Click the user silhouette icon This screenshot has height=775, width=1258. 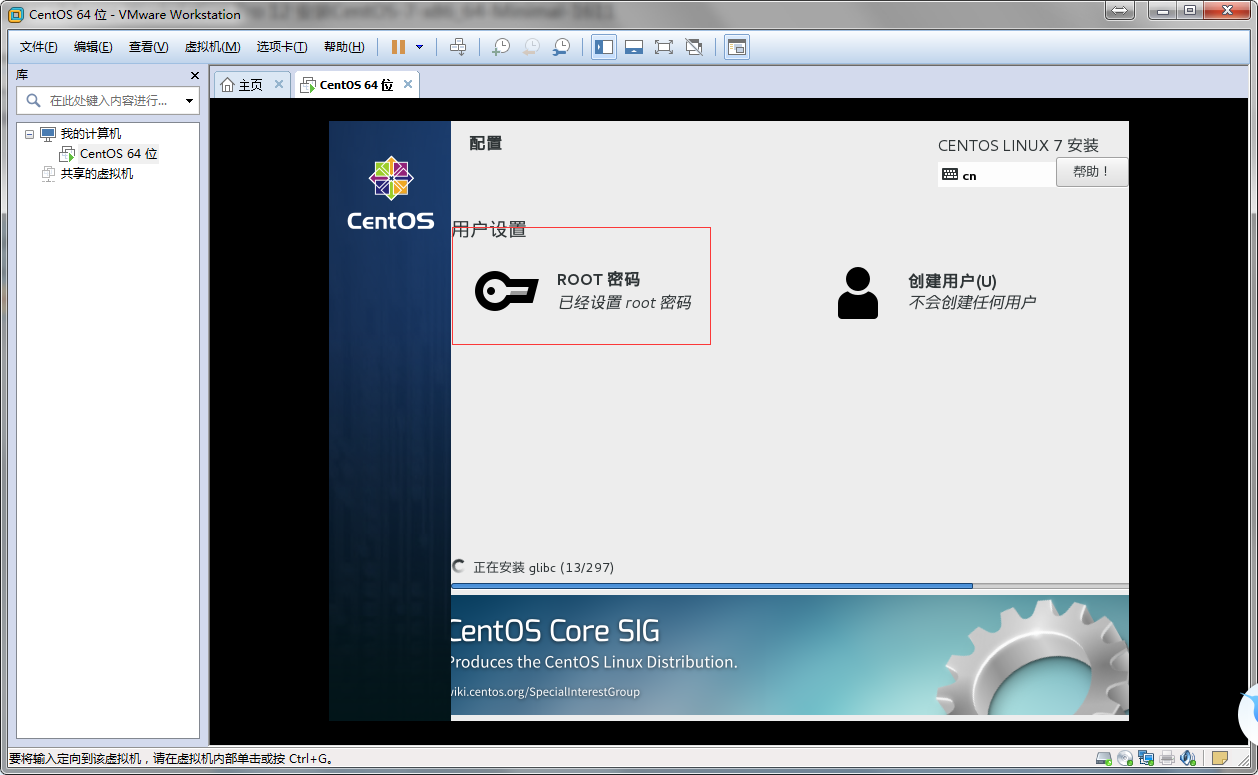pos(857,292)
